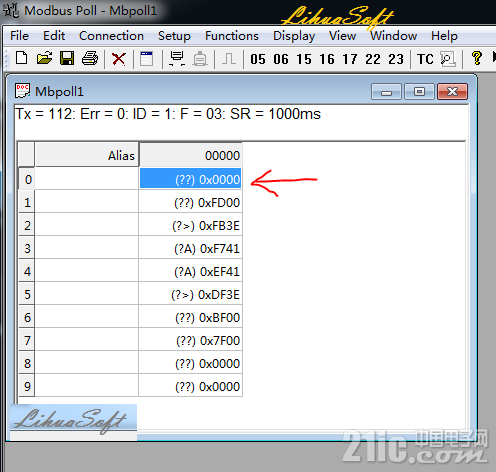496x472 pixels.
Task: Select the 0xFD00 value cell
Action: [191, 202]
